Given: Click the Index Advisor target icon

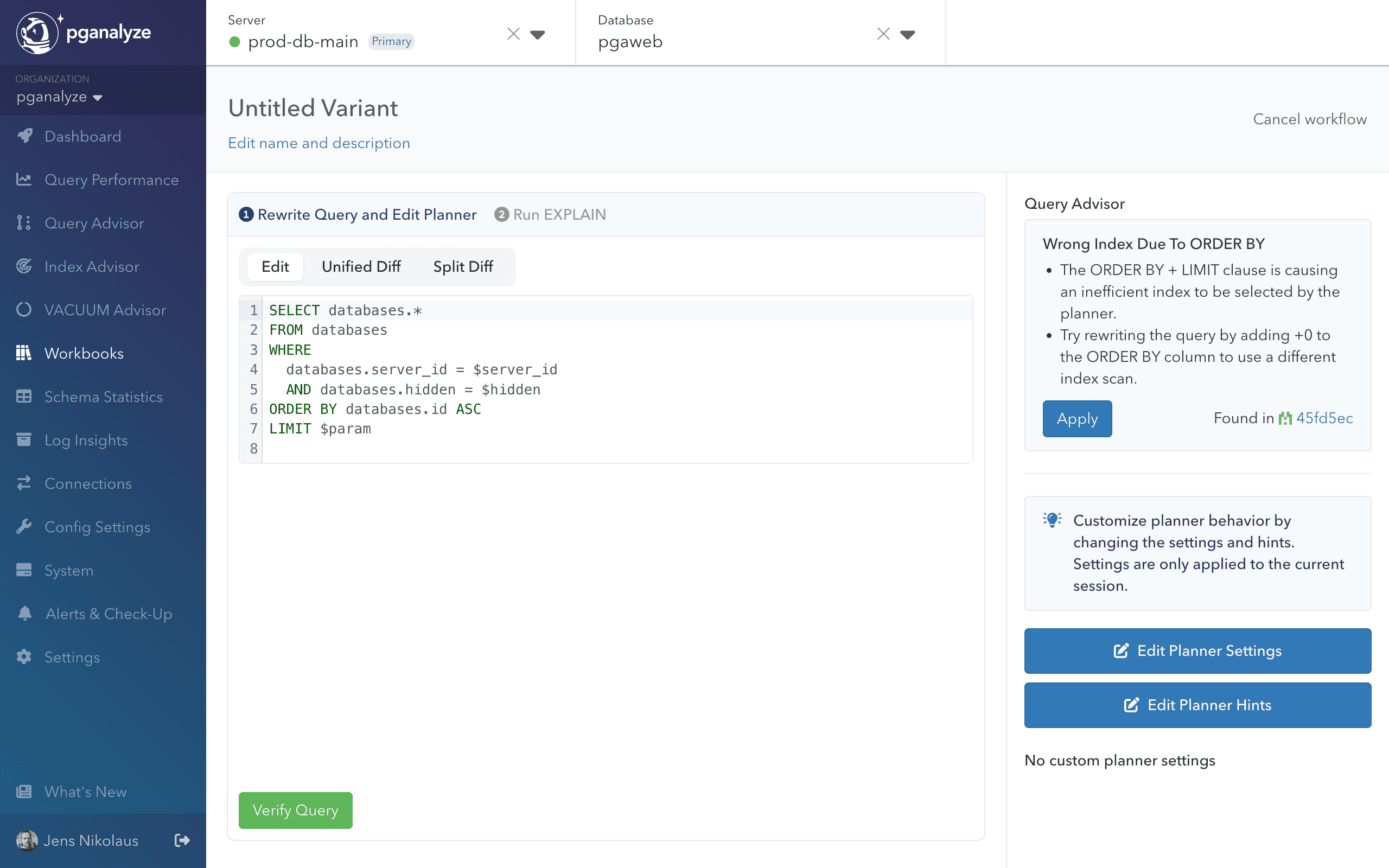Looking at the screenshot, I should pyautogui.click(x=24, y=266).
